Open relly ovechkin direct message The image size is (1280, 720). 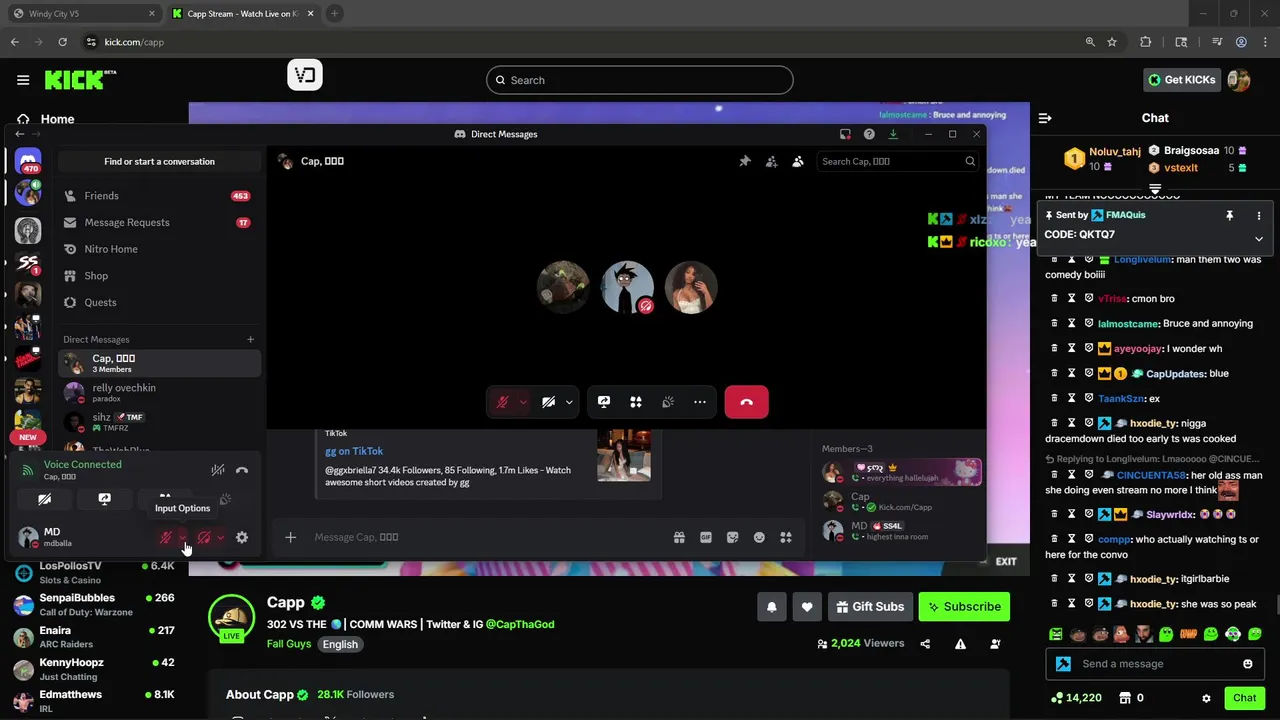159,392
